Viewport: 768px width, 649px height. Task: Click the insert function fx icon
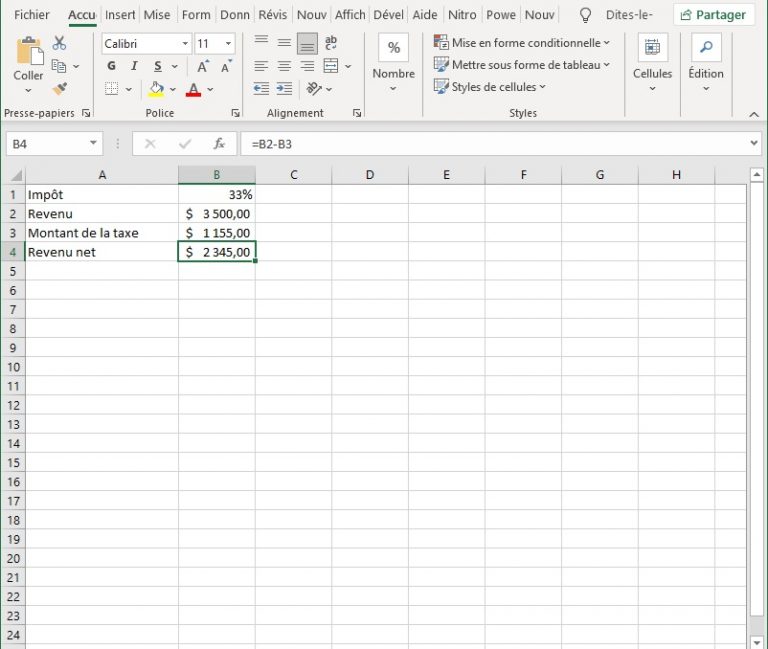tap(219, 144)
